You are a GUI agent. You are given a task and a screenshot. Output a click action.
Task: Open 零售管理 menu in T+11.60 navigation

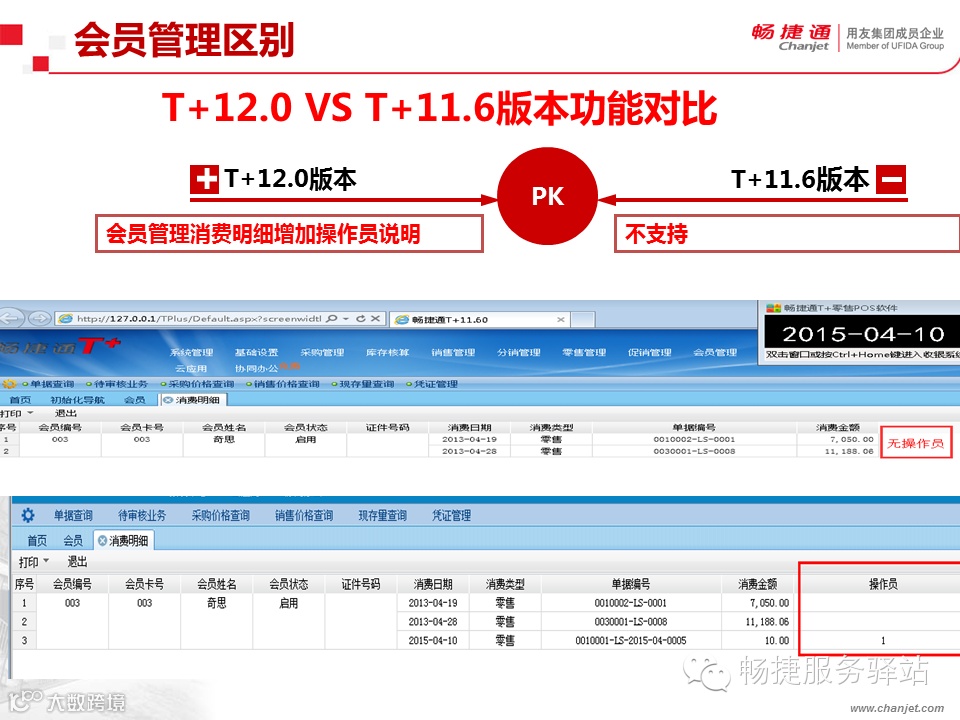click(x=584, y=353)
